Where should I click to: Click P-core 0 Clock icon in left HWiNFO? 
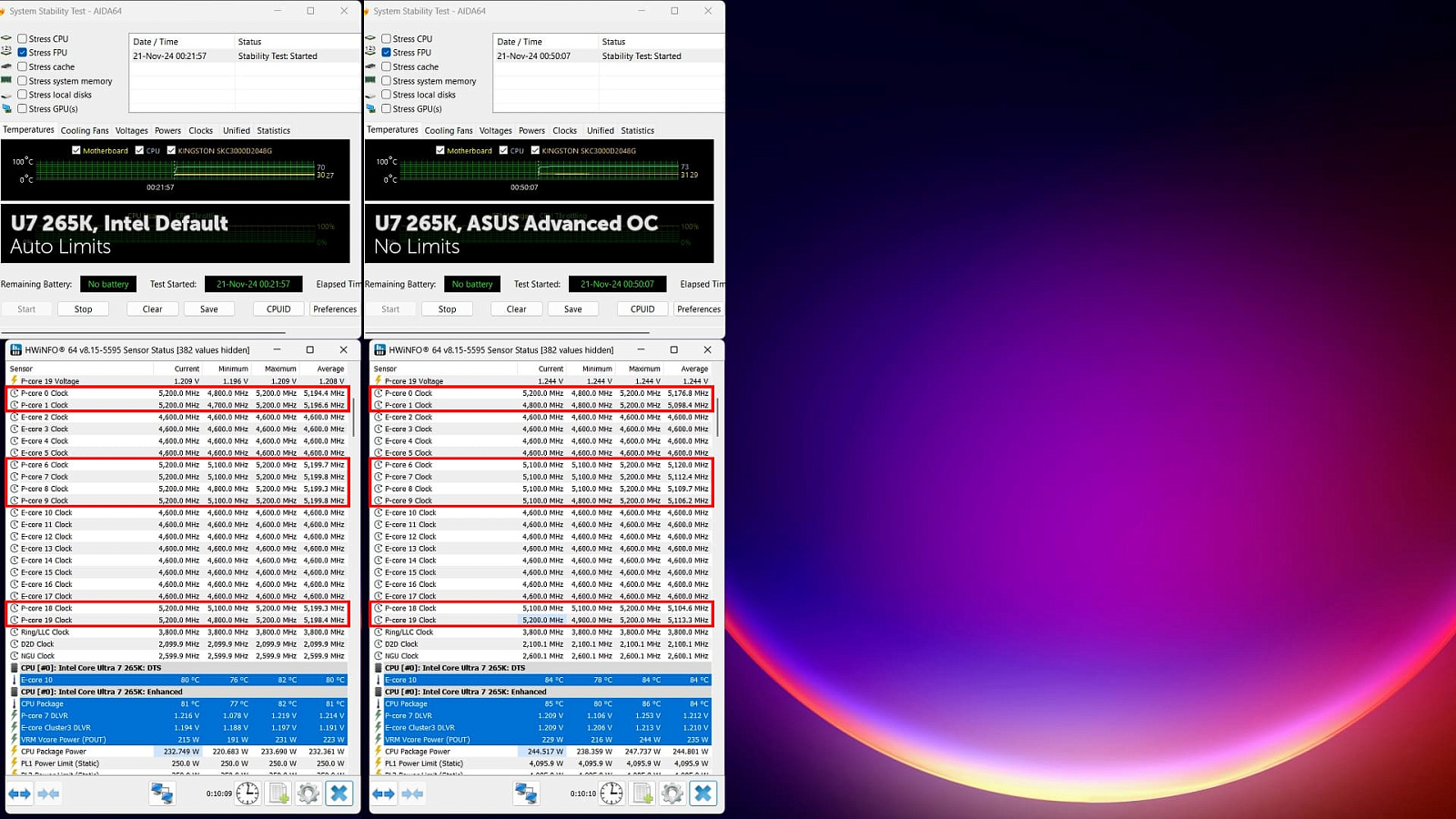tap(14, 393)
